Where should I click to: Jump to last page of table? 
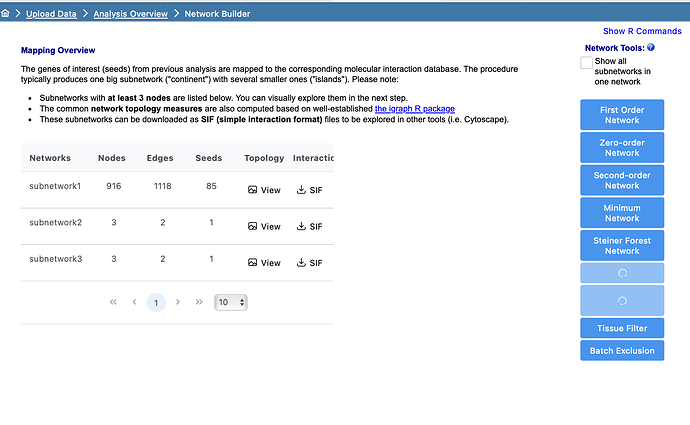199,302
